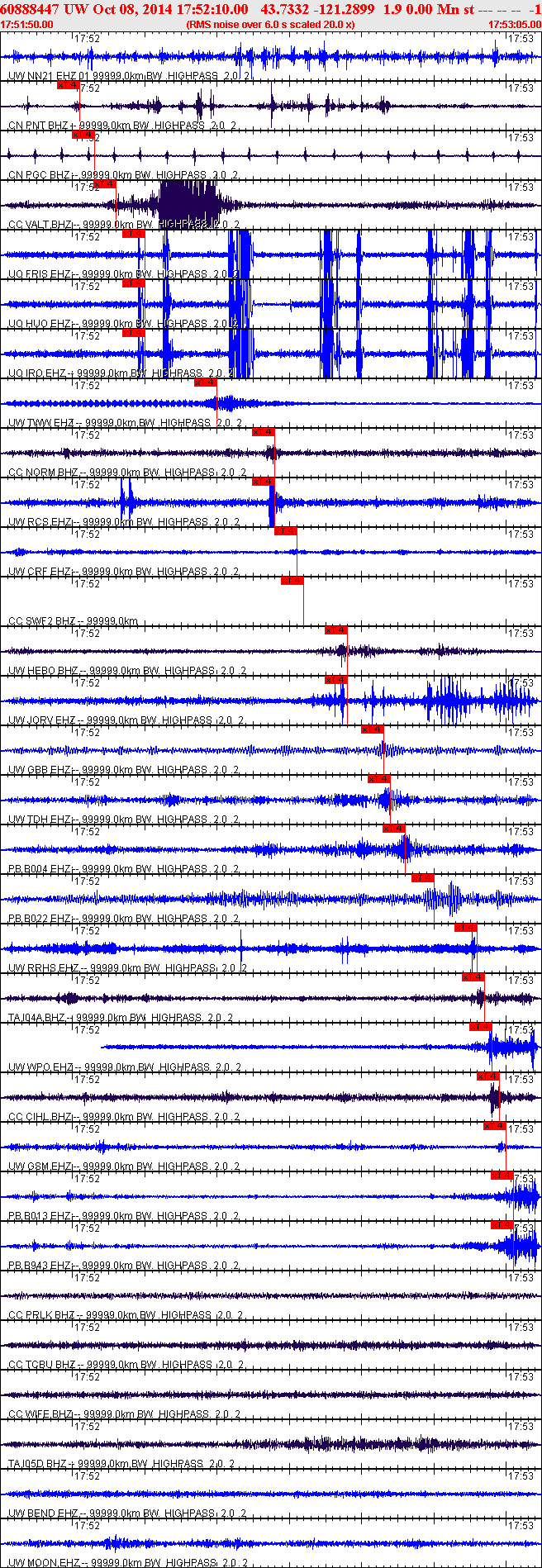Click the red pick flag on NORM trace

263,432
